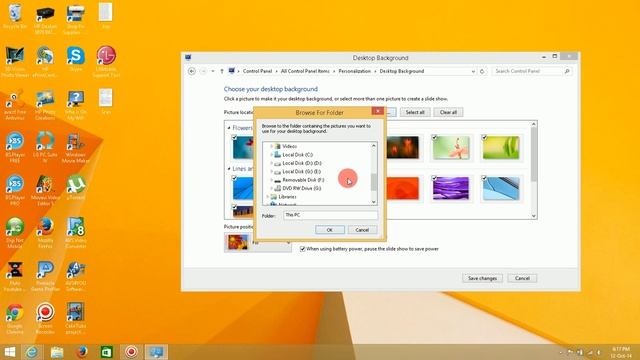Select Local Disk (G:) (E:) in folder tree
Screen dimensions: 640x360
301,171
